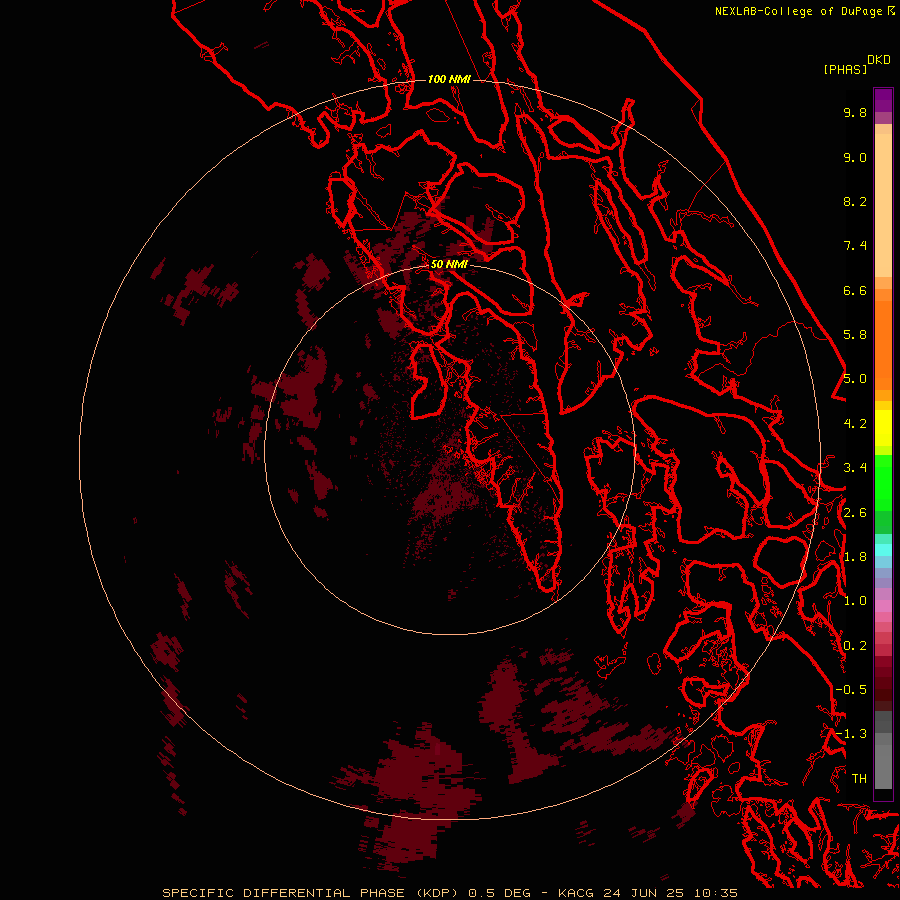Screen dimensions: 900x900
Task: Click the '9.0' legend value
Action: (x=855, y=157)
